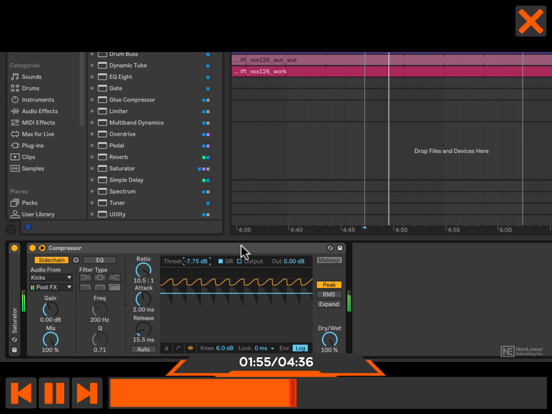
Task: Select the low-pass filter type icon
Action: click(85, 287)
